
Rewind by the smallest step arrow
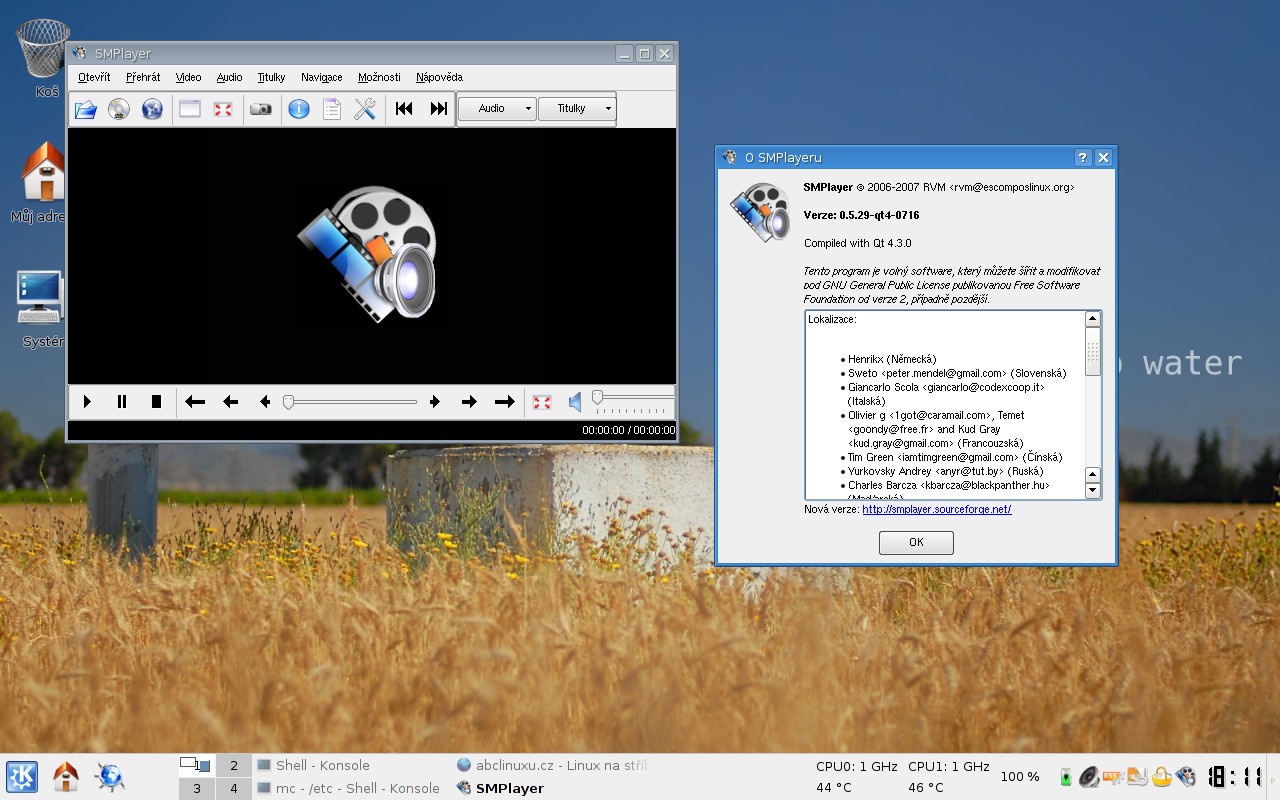(x=264, y=402)
